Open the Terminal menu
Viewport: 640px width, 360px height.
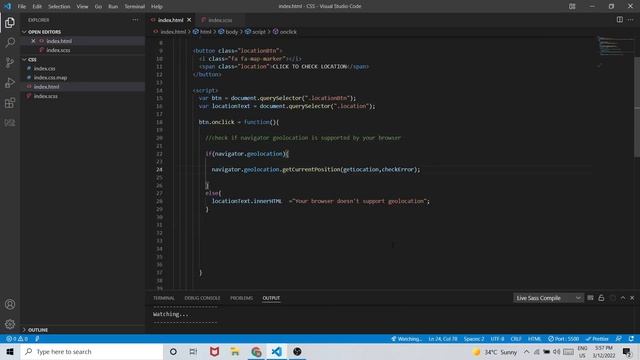(x=135, y=7)
